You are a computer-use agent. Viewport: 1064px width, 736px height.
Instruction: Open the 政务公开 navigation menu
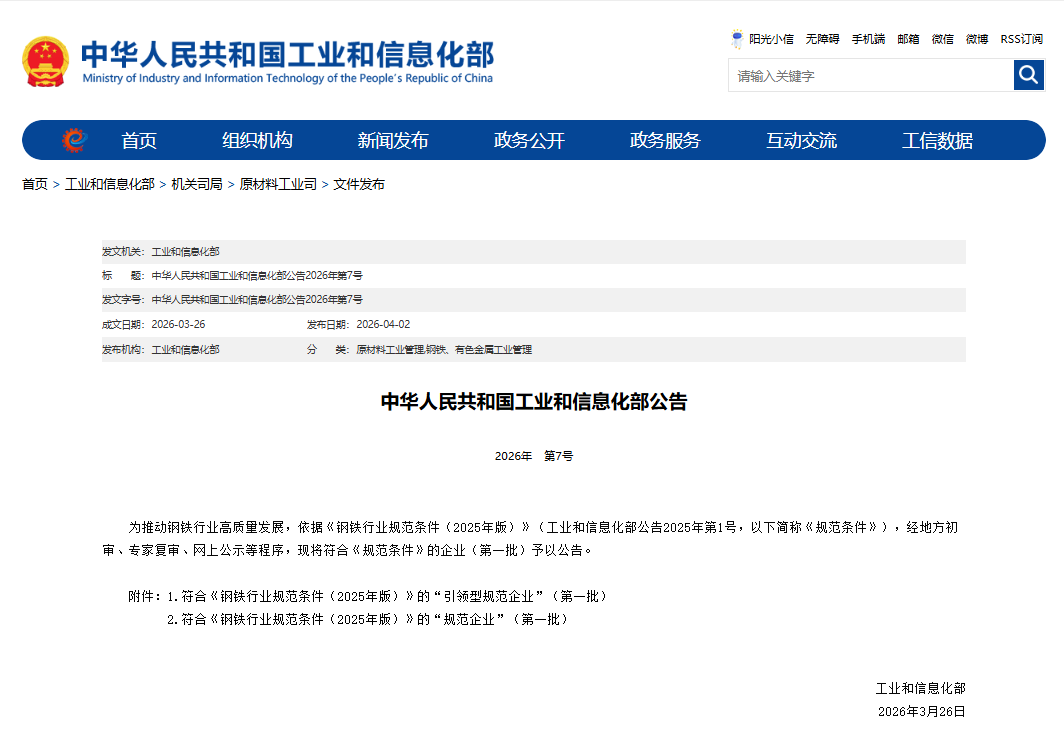tap(529, 140)
